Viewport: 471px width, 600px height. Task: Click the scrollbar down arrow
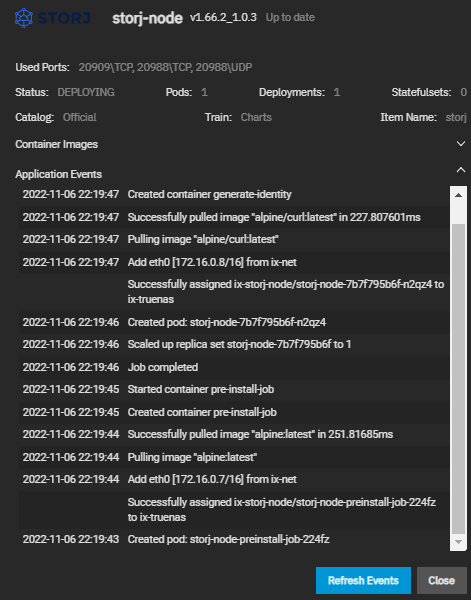point(458,542)
